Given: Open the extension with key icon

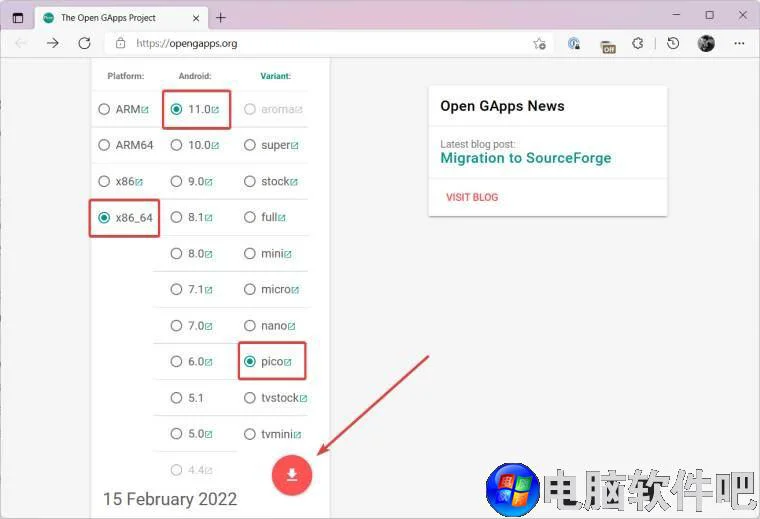Looking at the screenshot, I should point(574,44).
